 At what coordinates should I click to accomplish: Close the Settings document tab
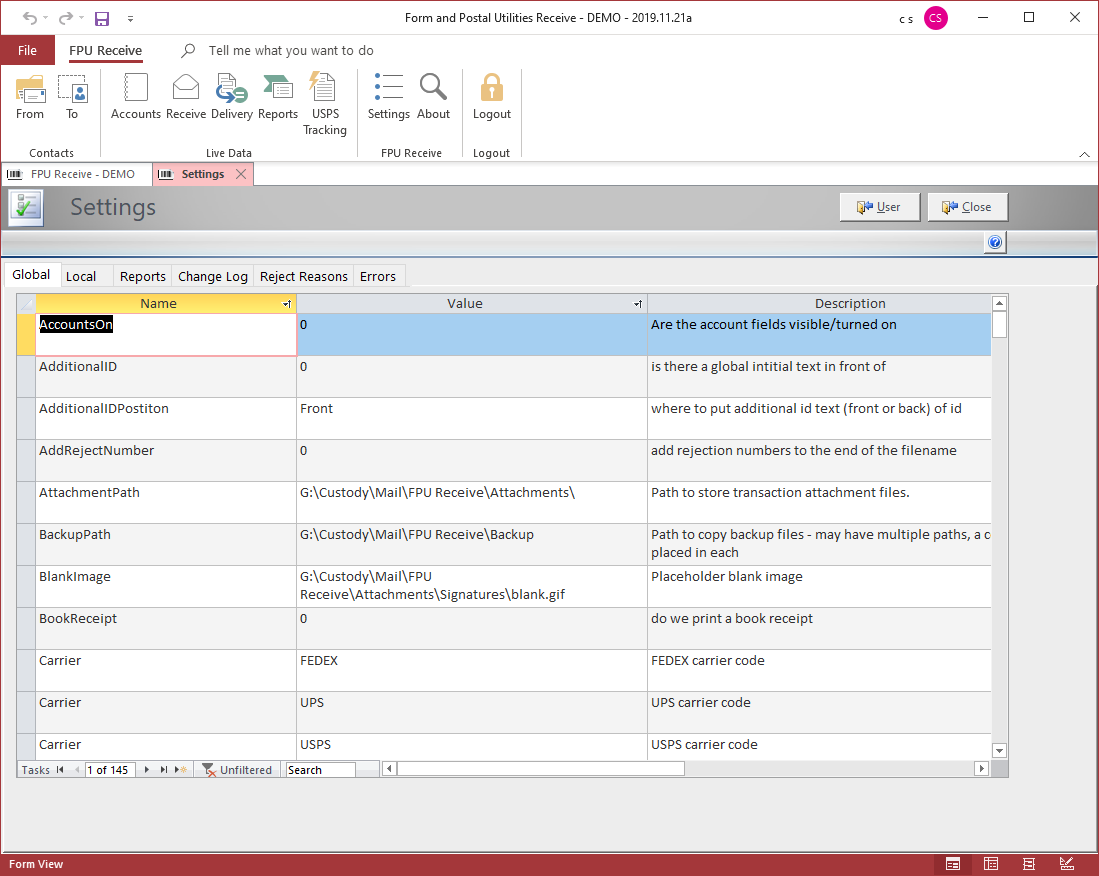tap(240, 174)
